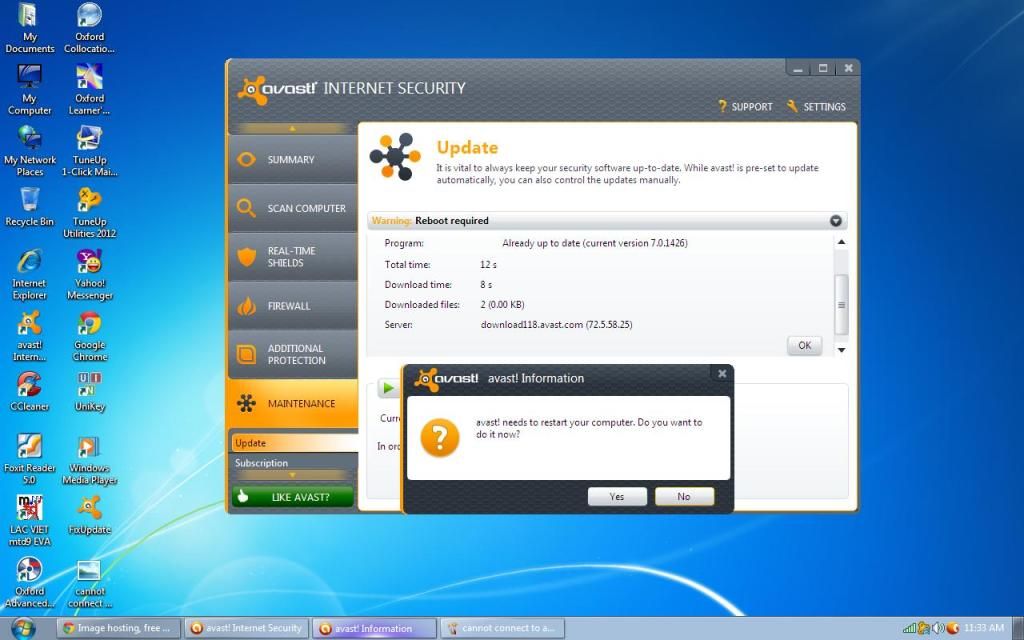This screenshot has height=640, width=1024.
Task: Open My Documents desktop icon
Action: tap(29, 28)
